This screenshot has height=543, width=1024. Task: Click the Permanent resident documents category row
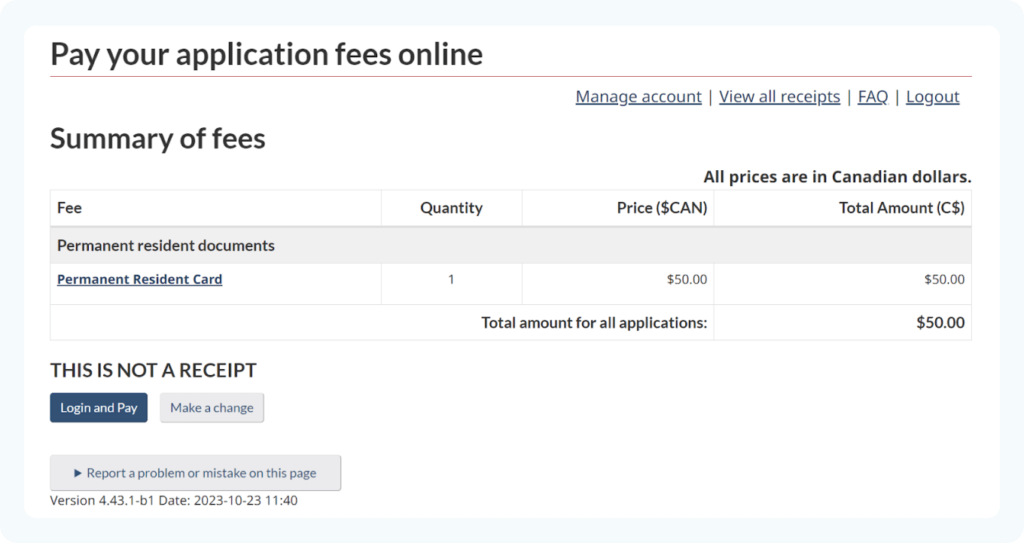pos(166,245)
